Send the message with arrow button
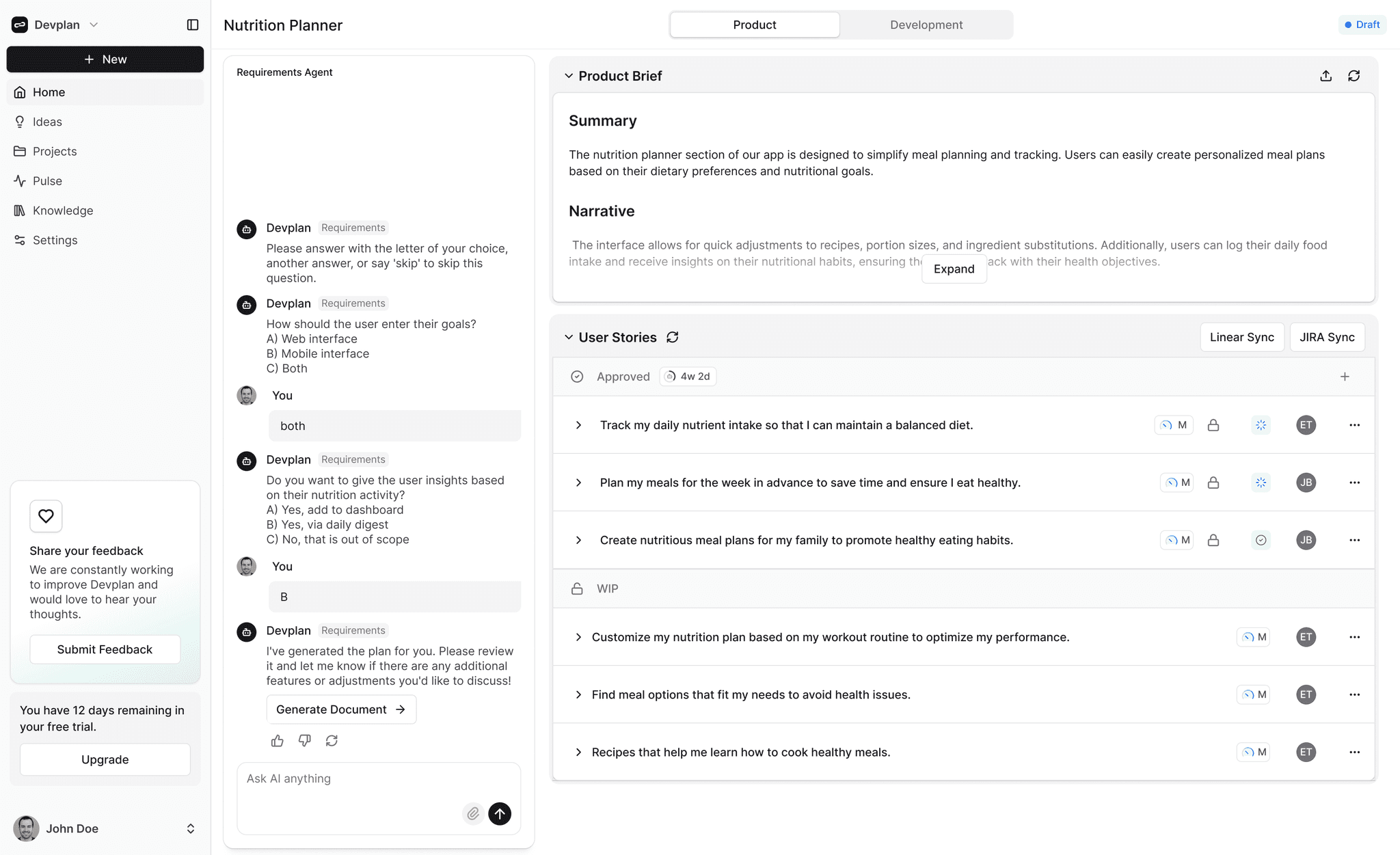This screenshot has height=855, width=1400. click(x=500, y=813)
